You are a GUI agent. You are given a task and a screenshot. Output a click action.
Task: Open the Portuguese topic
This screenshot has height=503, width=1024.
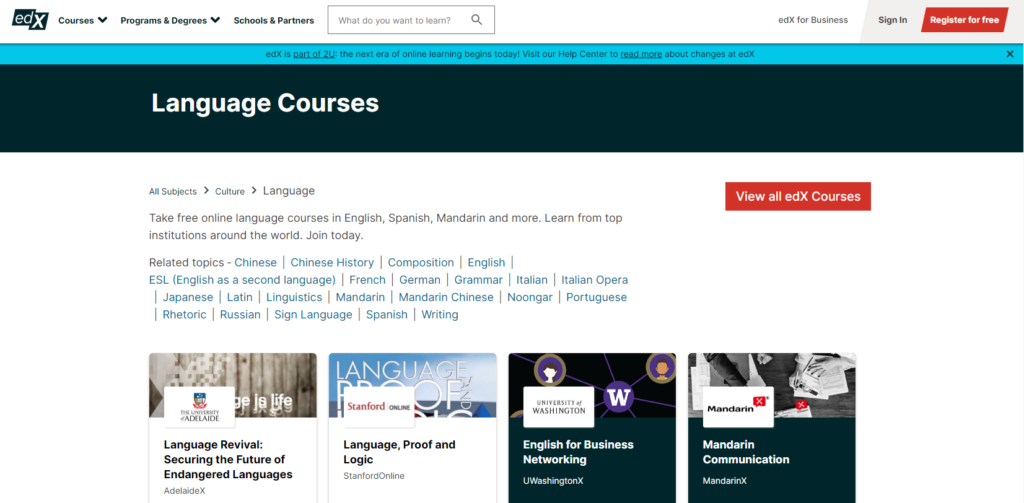coord(596,297)
